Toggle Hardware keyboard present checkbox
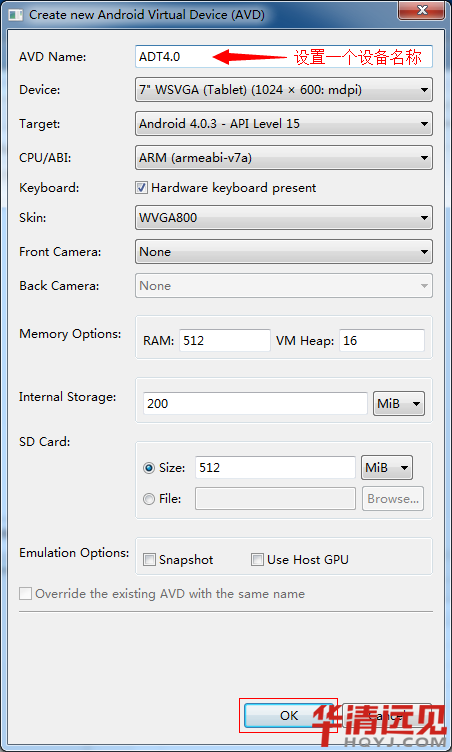 point(141,188)
